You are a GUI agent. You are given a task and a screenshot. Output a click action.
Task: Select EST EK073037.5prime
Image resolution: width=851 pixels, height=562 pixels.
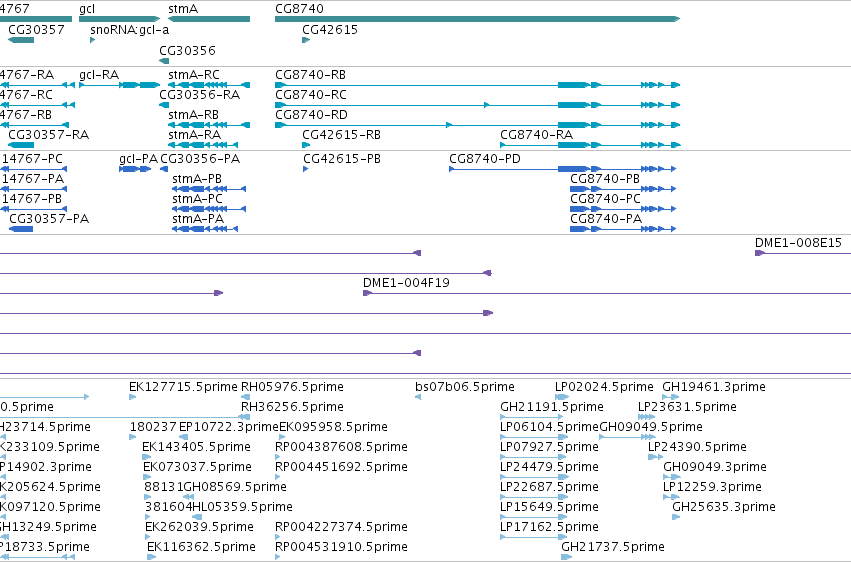coord(147,477)
